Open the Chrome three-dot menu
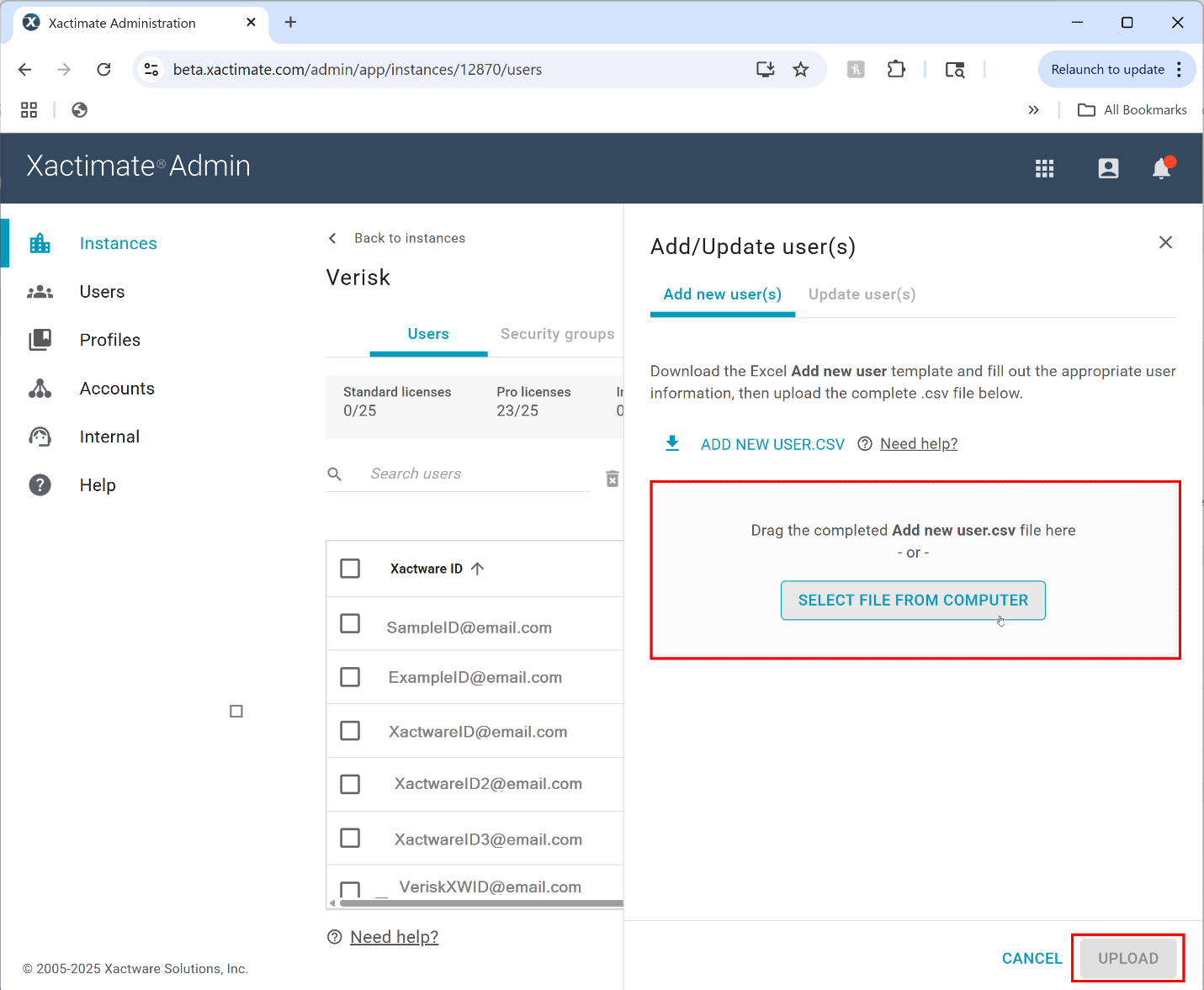Screen dimensions: 1204x990 (1180, 70)
